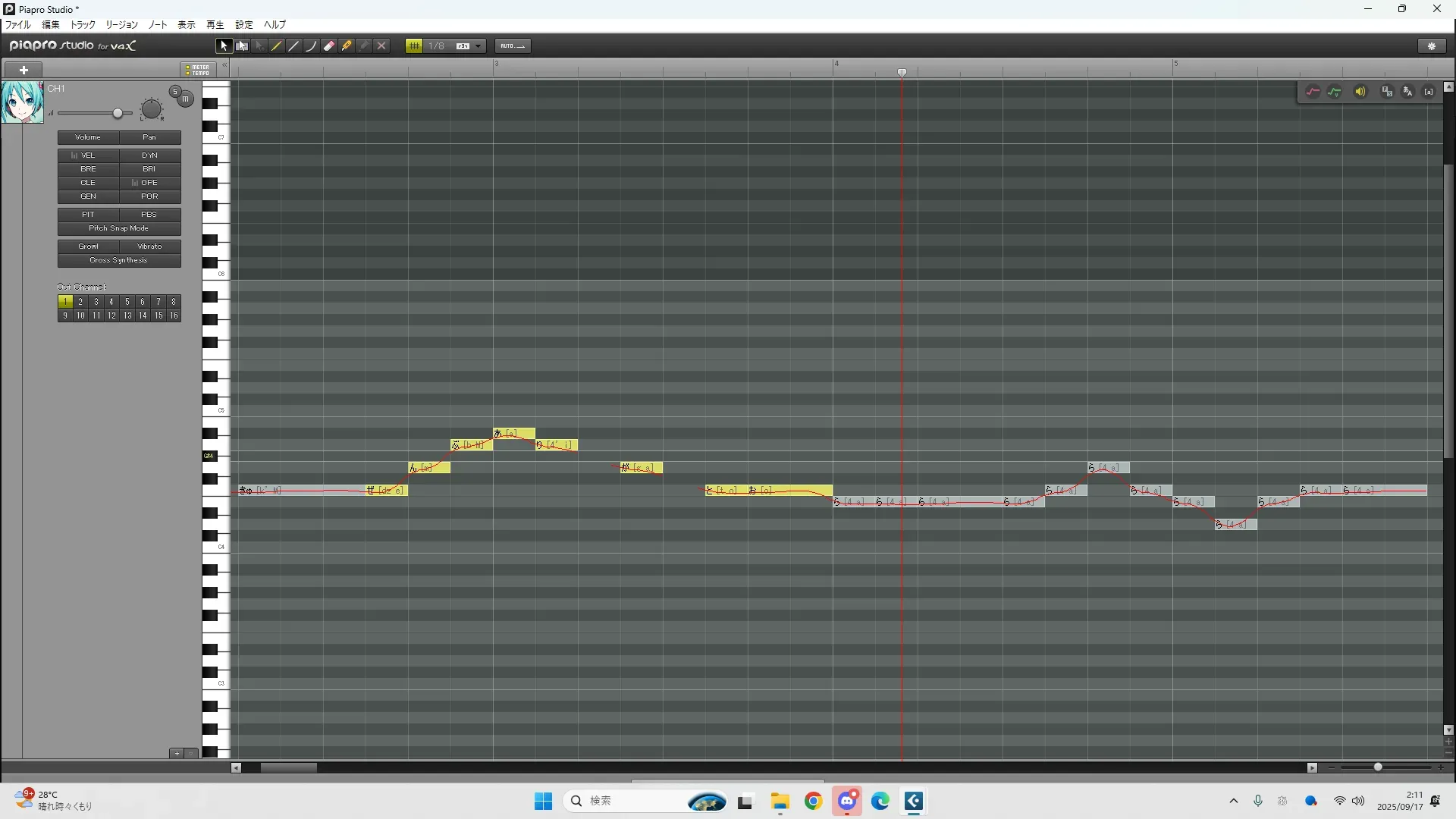The width and height of the screenshot is (1456, 819).
Task: Click the Pitch Snap Mode button
Action: tap(119, 228)
